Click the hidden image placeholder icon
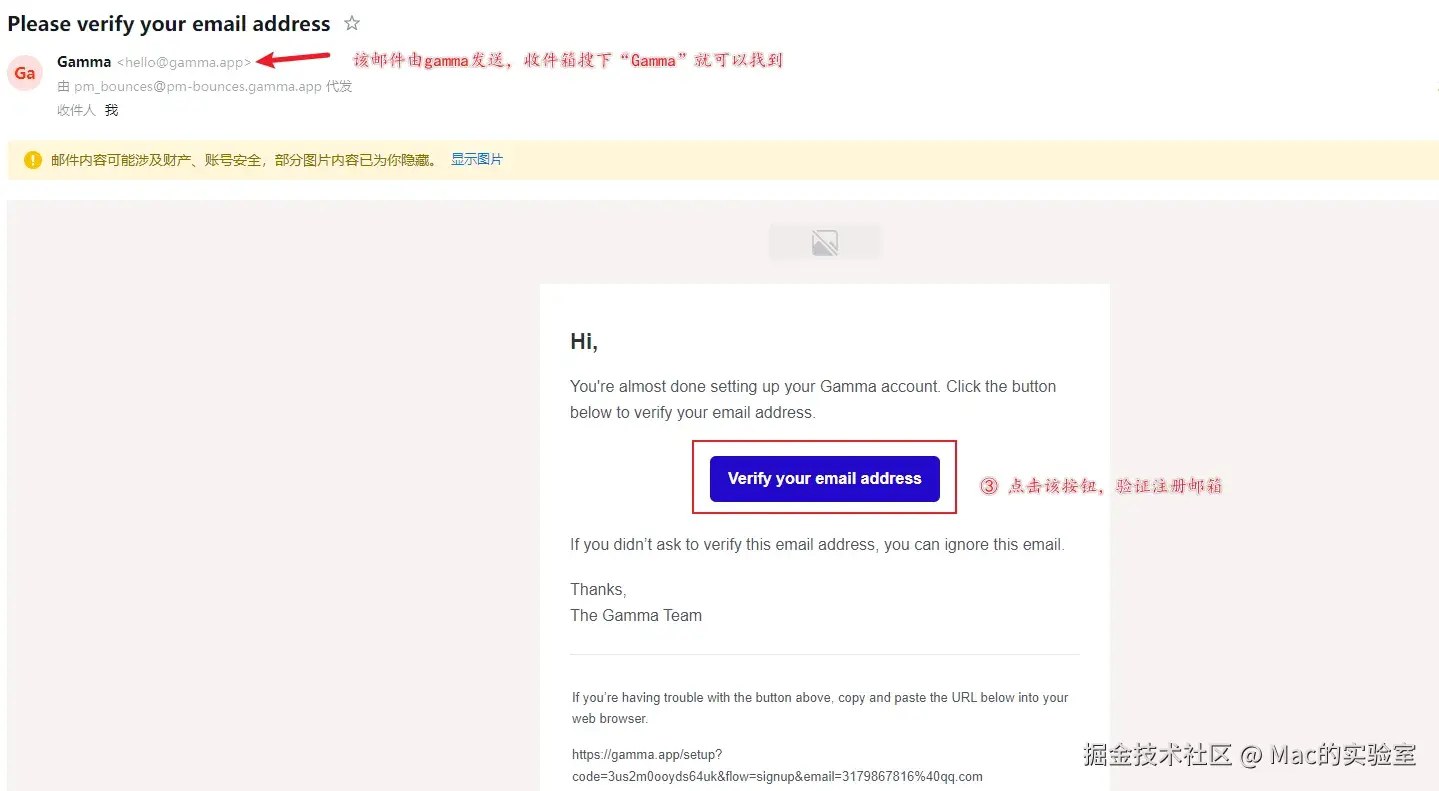Viewport: 1439px width, 791px height. [x=825, y=242]
